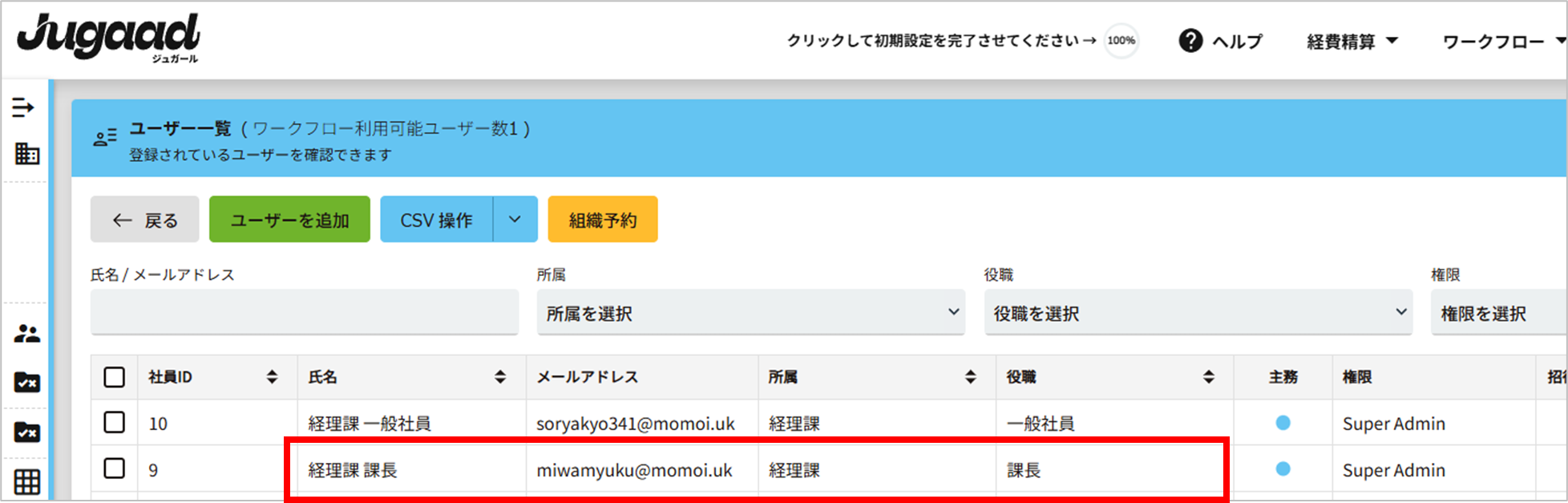Sort by 氏名 column arrows
Viewport: 1568px width, 503px height.
[x=500, y=377]
